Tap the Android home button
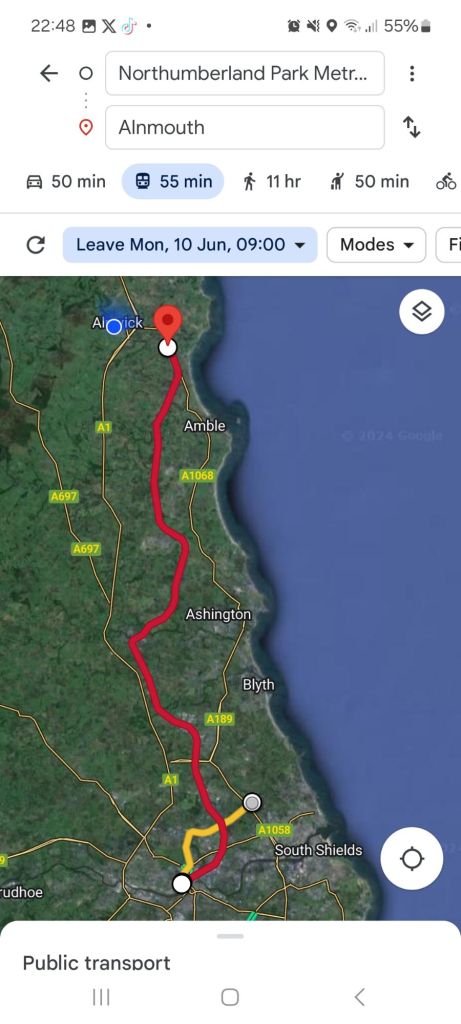 coord(230,997)
